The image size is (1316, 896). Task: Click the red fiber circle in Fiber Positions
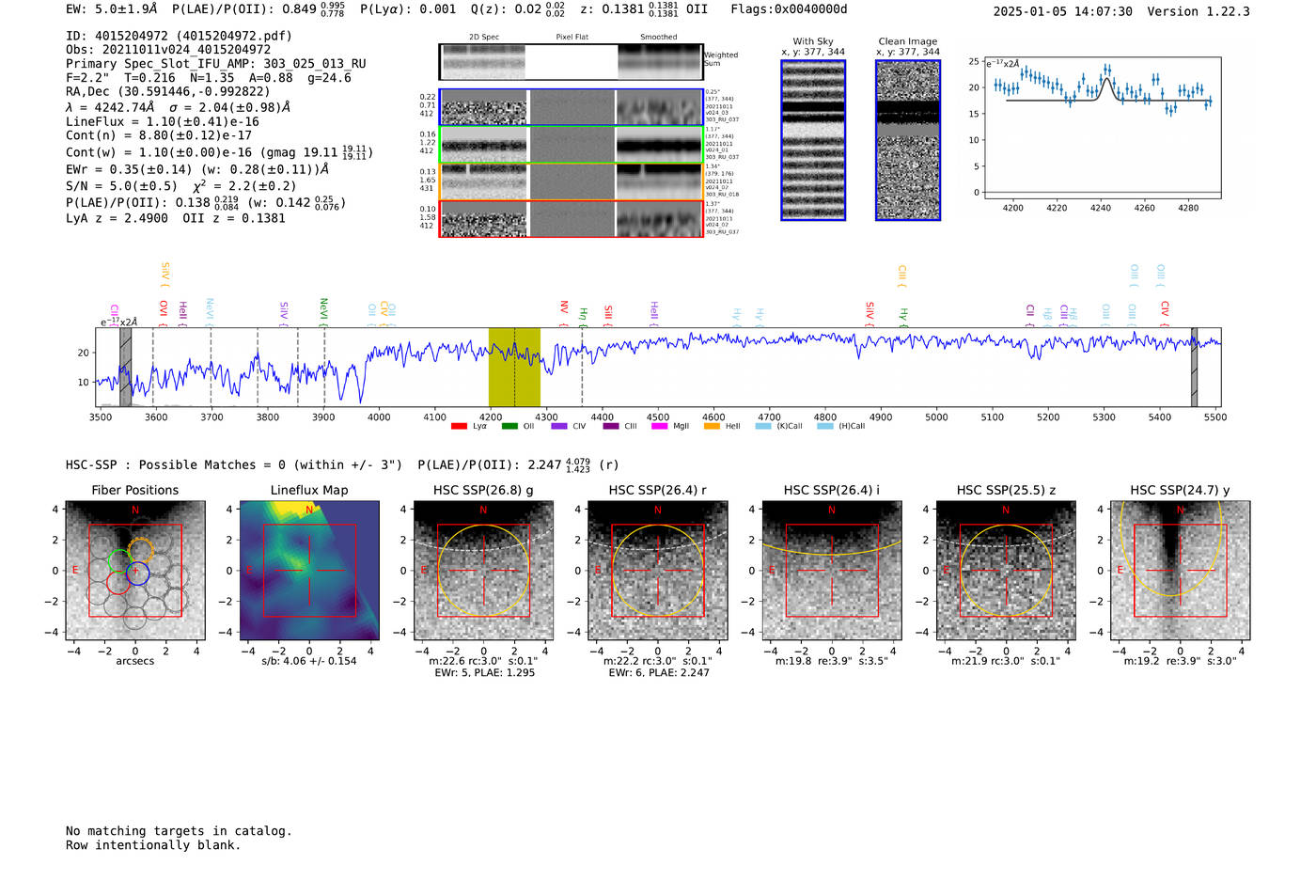pos(117,582)
